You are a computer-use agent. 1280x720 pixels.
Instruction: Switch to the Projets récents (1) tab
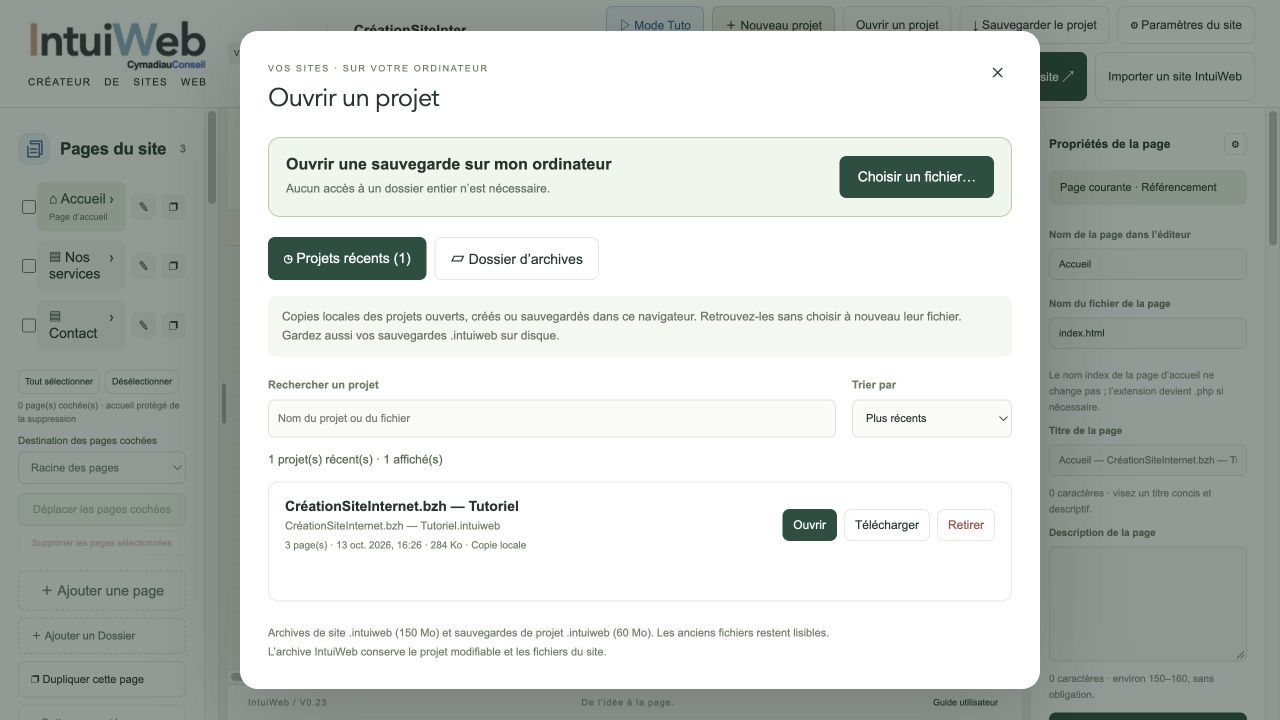coord(347,258)
